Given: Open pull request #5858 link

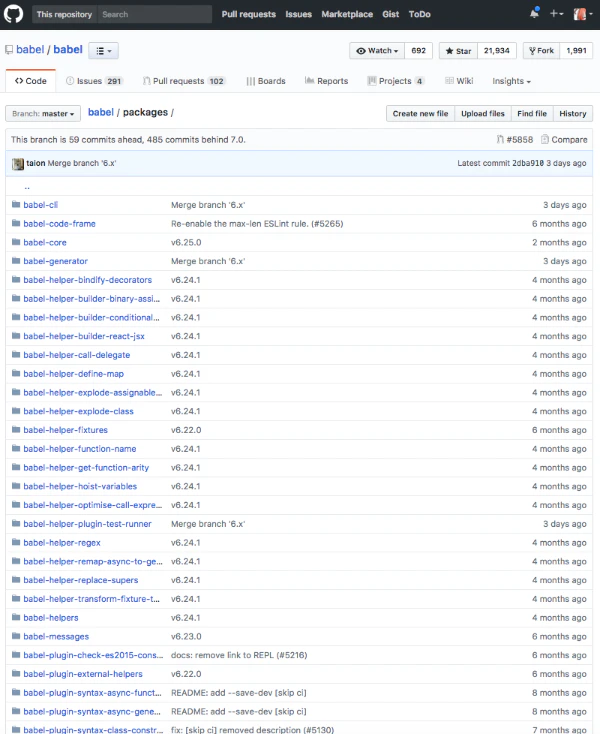Looking at the screenshot, I should [x=514, y=139].
